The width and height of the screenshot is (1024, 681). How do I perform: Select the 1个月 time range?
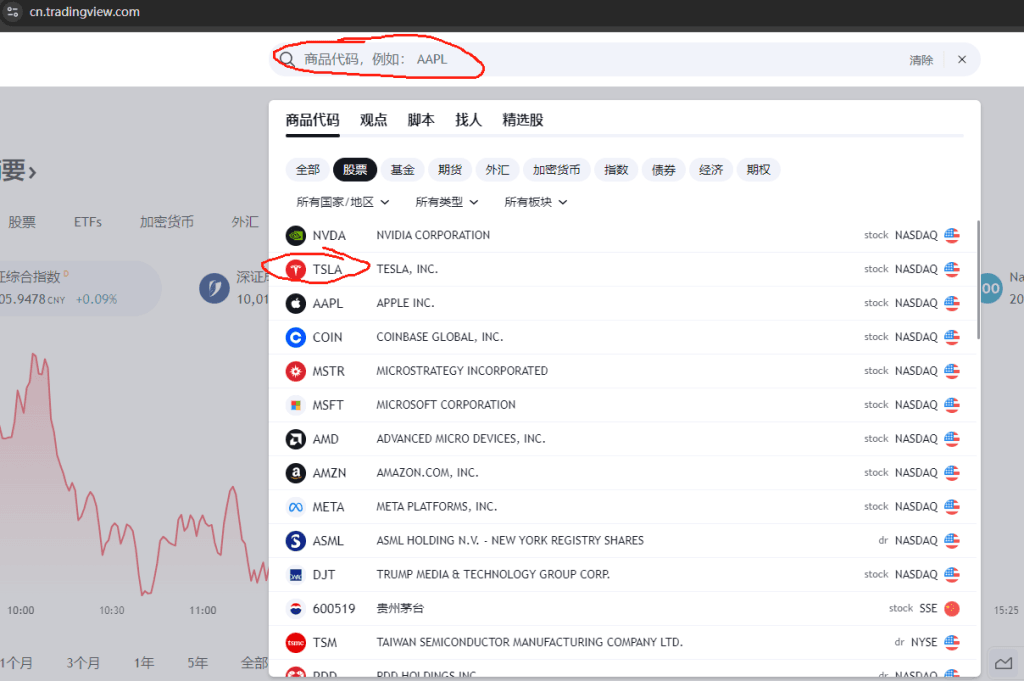(16, 663)
